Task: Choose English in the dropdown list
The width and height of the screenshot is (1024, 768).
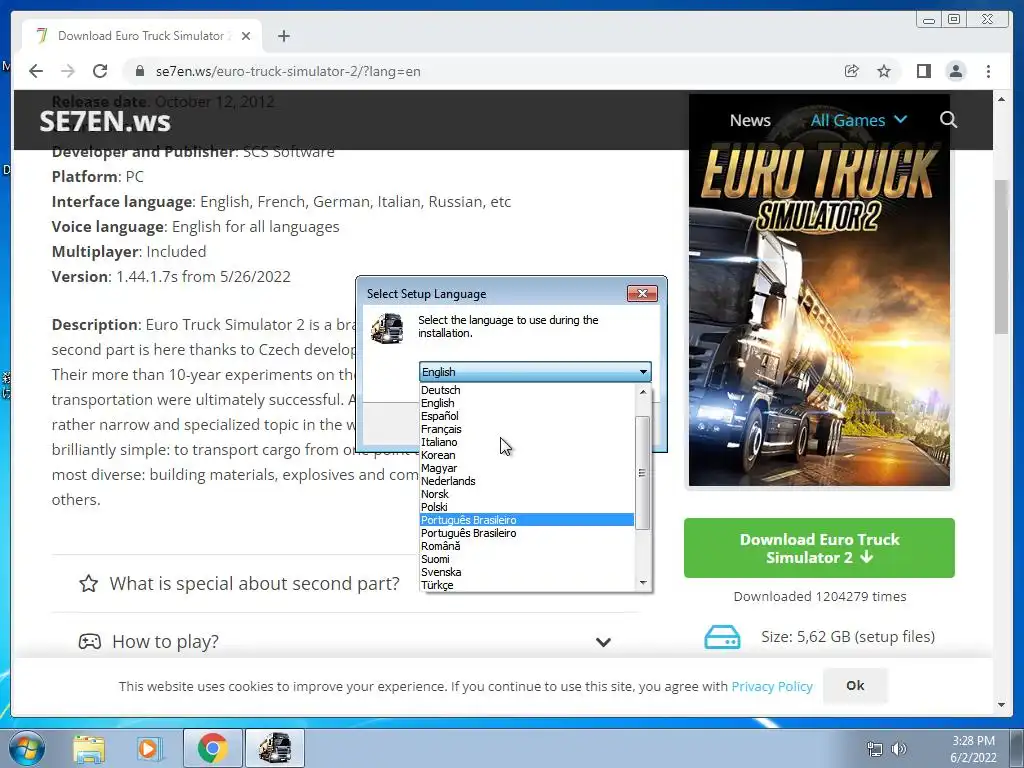Action: click(526, 403)
